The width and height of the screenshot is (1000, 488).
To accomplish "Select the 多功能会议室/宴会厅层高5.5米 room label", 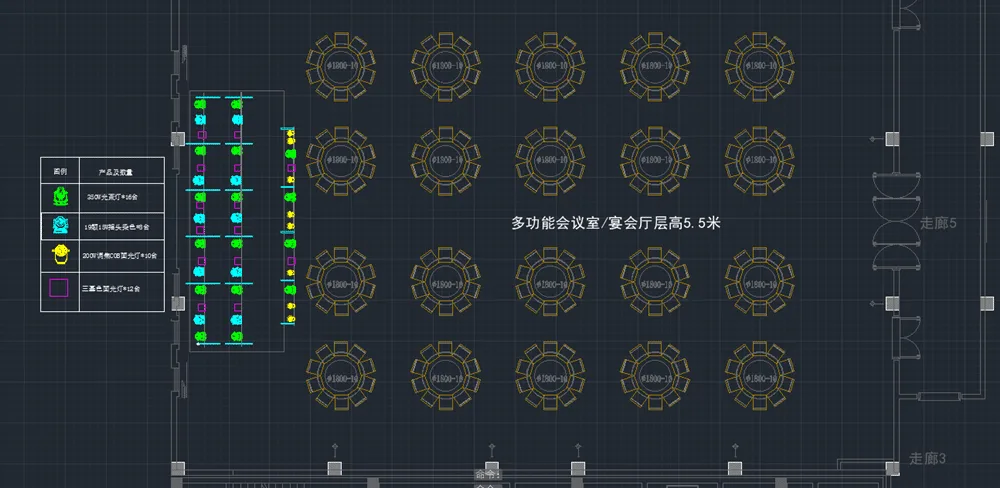I will 615,223.
